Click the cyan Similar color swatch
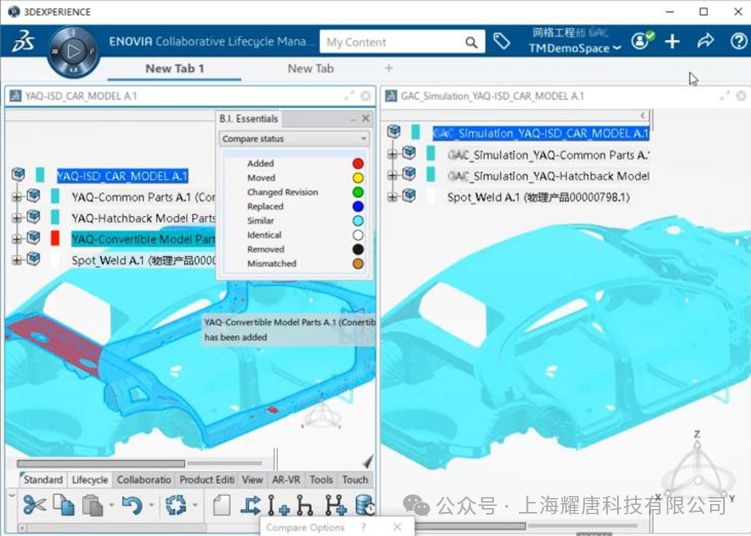This screenshot has width=751, height=536. (358, 221)
